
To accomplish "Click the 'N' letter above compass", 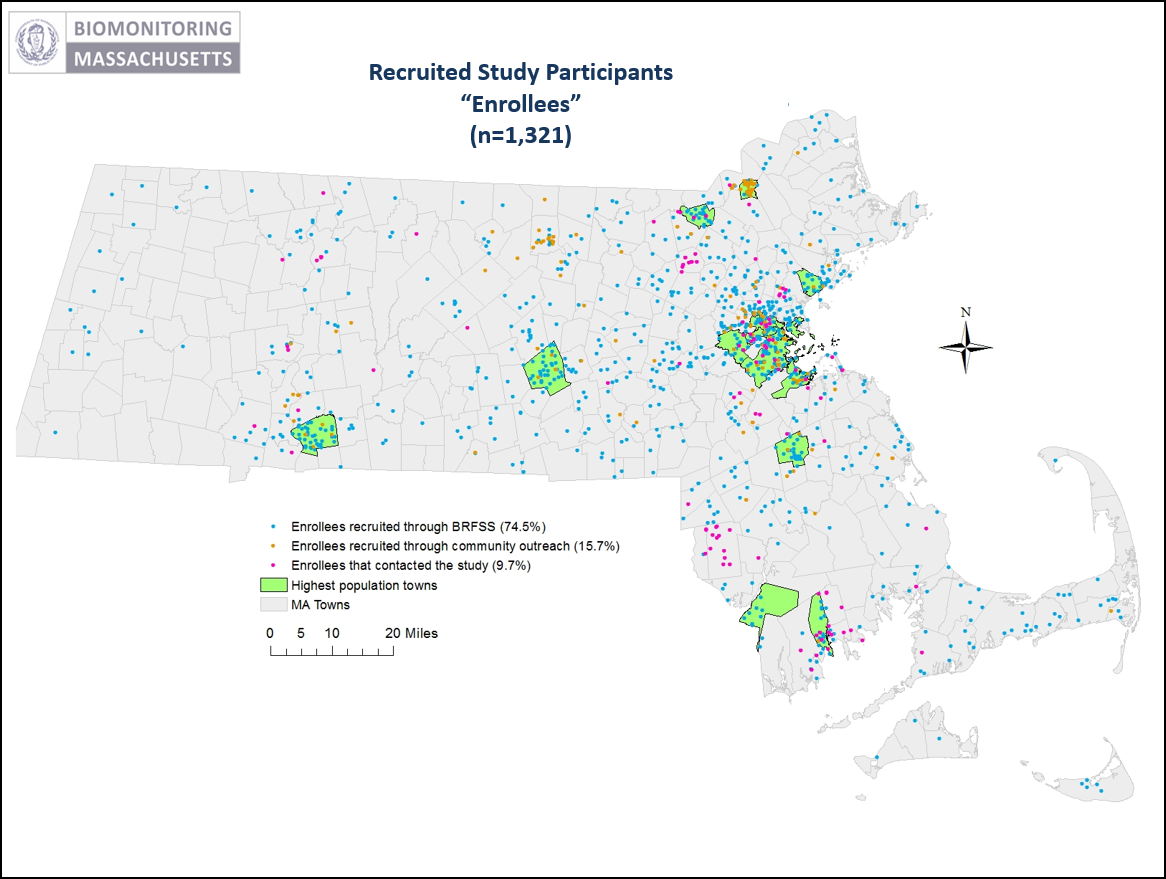I will [965, 312].
